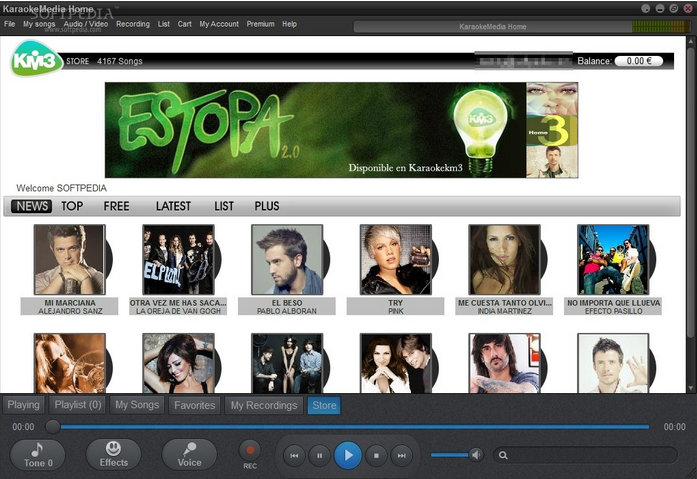Switch to the Favorites tab

195,405
